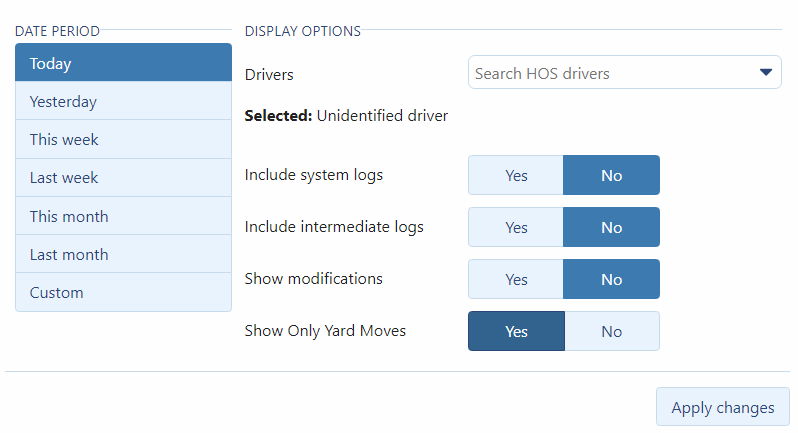Turn on Show modifications with Yes

point(516,279)
